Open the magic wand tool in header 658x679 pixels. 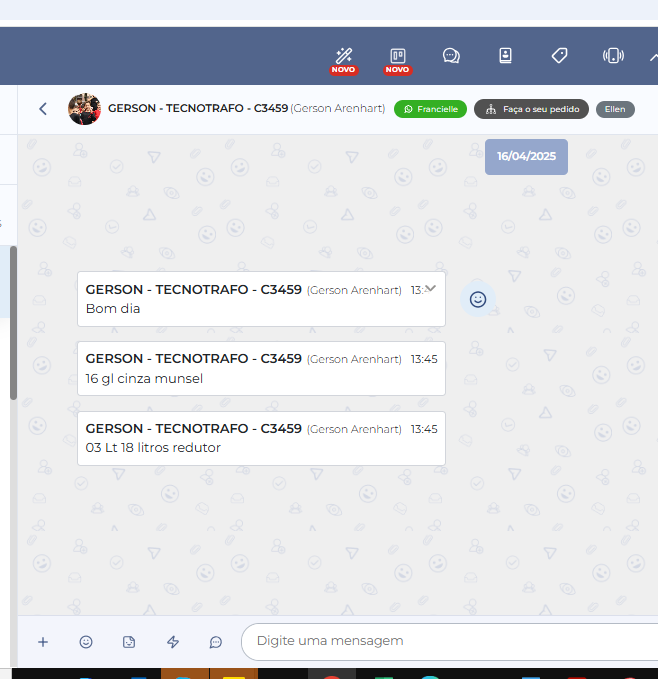pos(344,56)
